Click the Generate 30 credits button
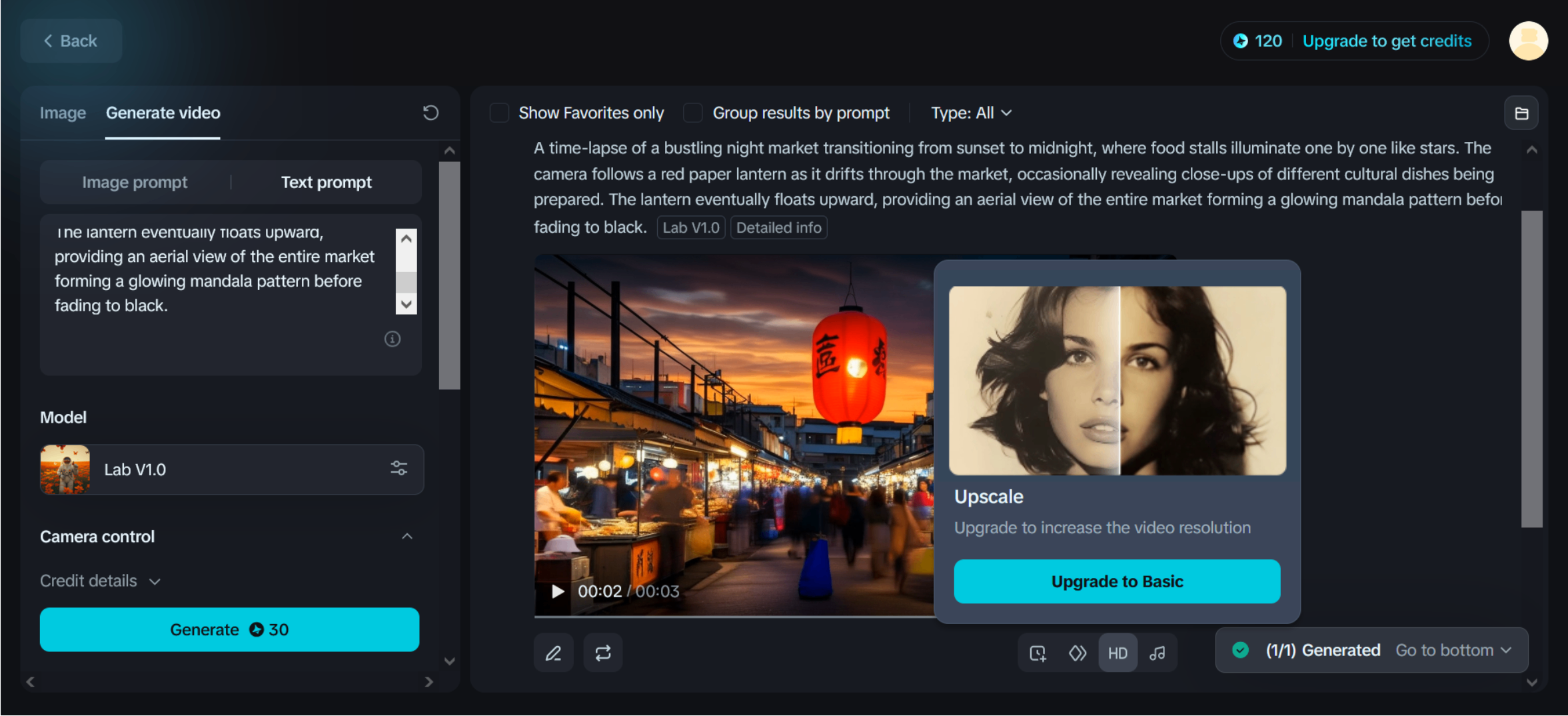This screenshot has width=1568, height=716. 229,629
